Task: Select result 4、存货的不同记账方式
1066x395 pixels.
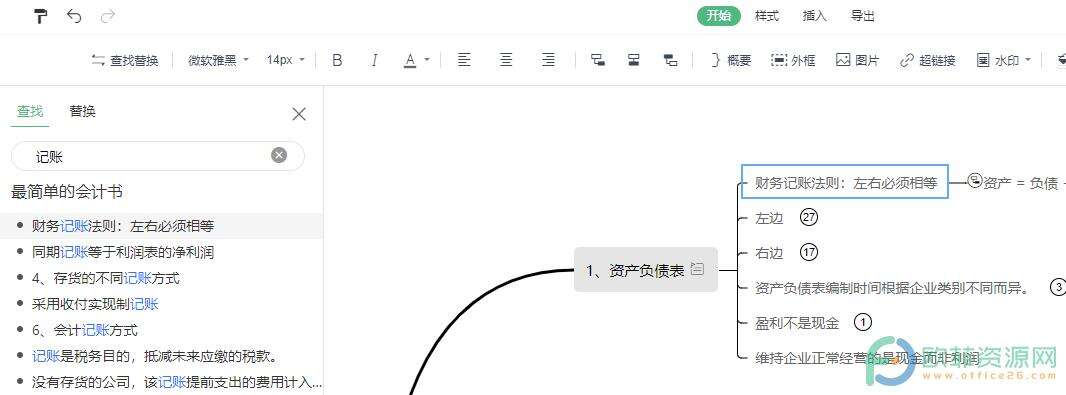Action: tap(161, 278)
